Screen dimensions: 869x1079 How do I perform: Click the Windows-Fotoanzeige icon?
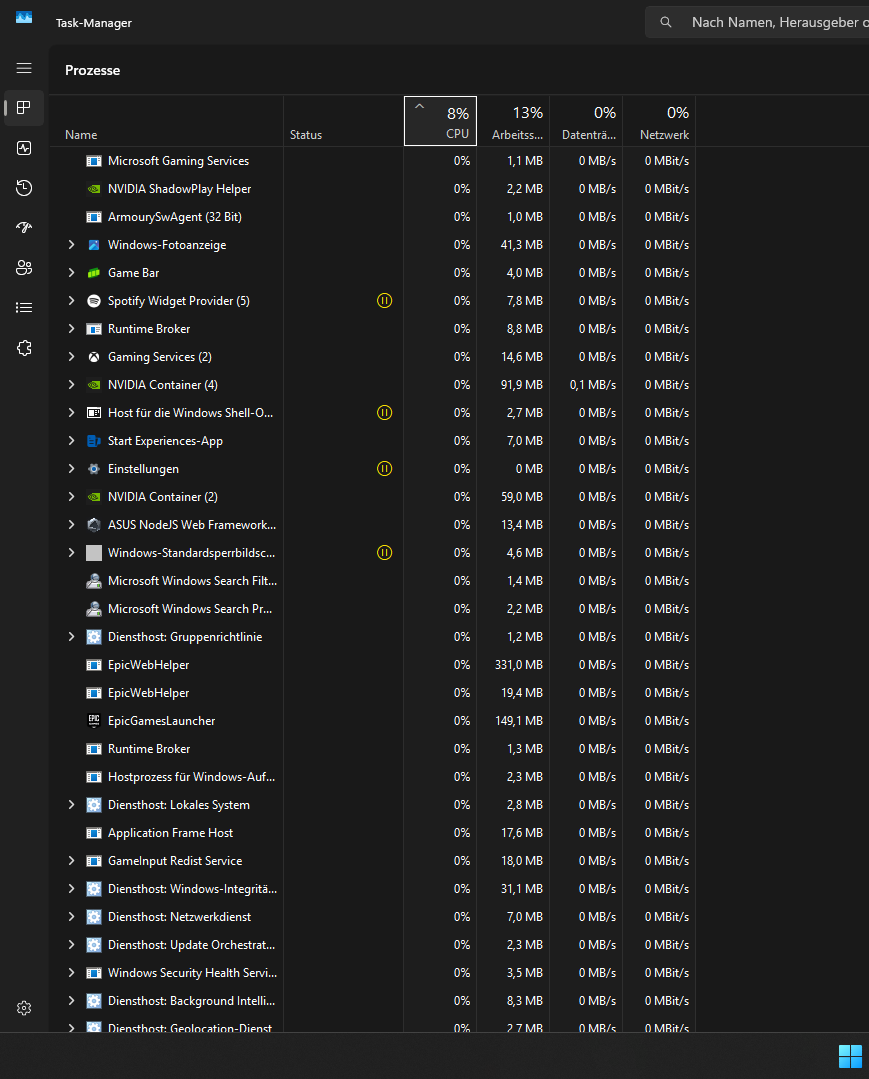(94, 245)
